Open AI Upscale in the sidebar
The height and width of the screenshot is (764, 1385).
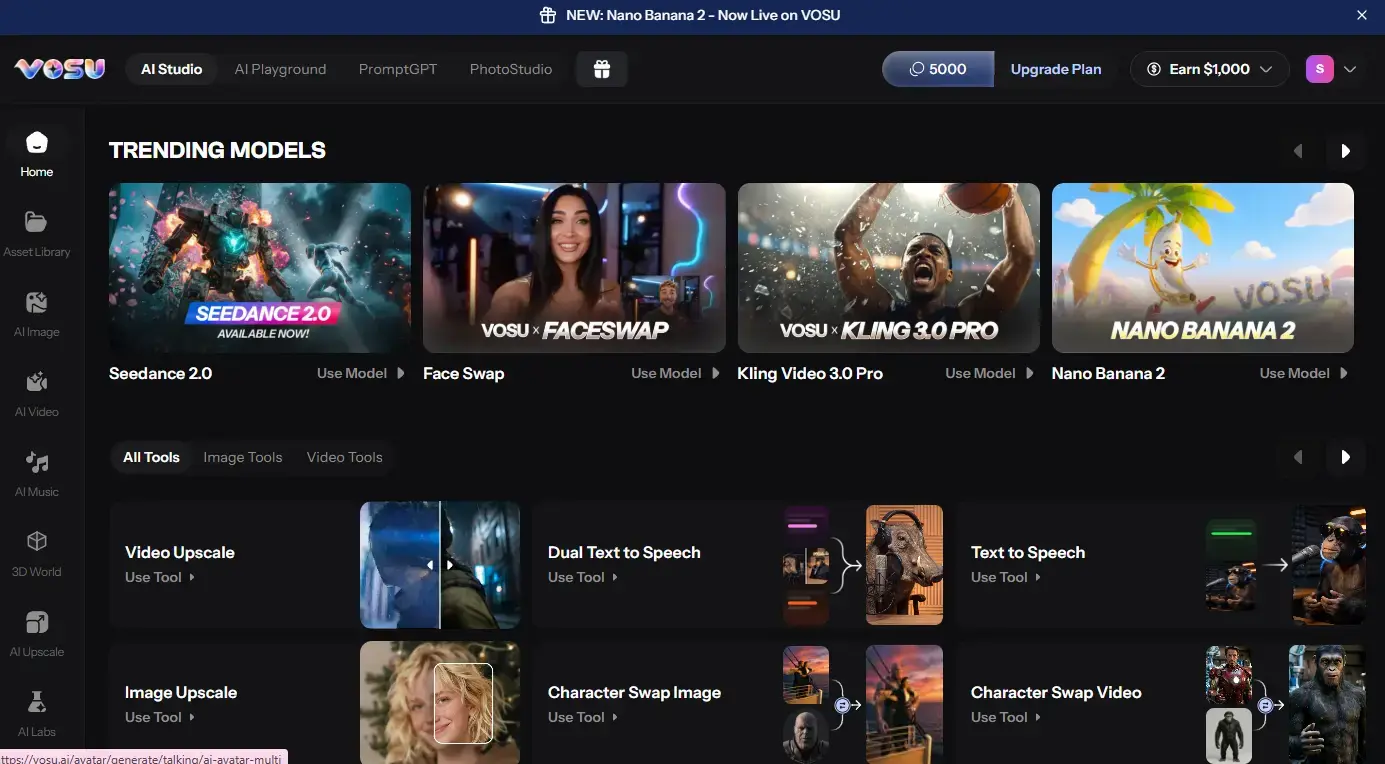pyautogui.click(x=37, y=634)
